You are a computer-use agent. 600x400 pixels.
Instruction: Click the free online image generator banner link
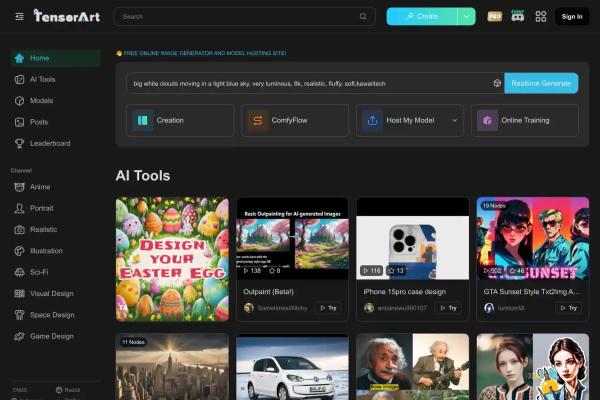[201, 53]
